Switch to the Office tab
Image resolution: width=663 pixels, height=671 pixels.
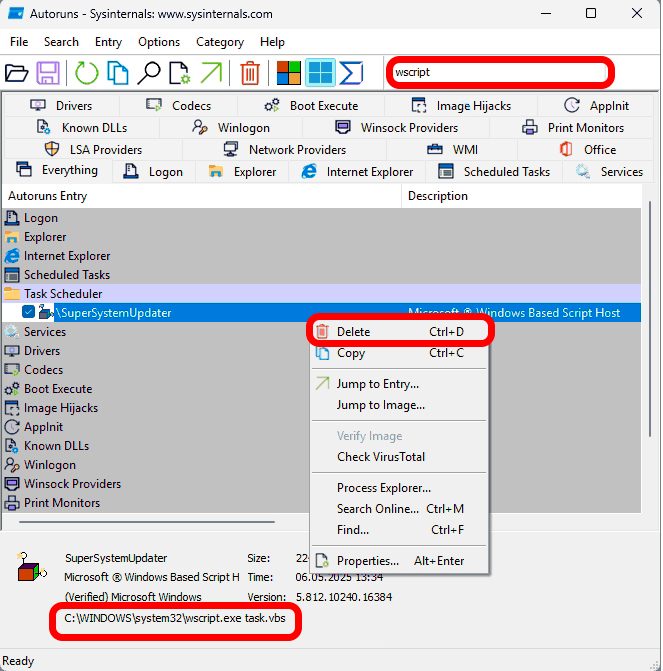[x=586, y=150]
